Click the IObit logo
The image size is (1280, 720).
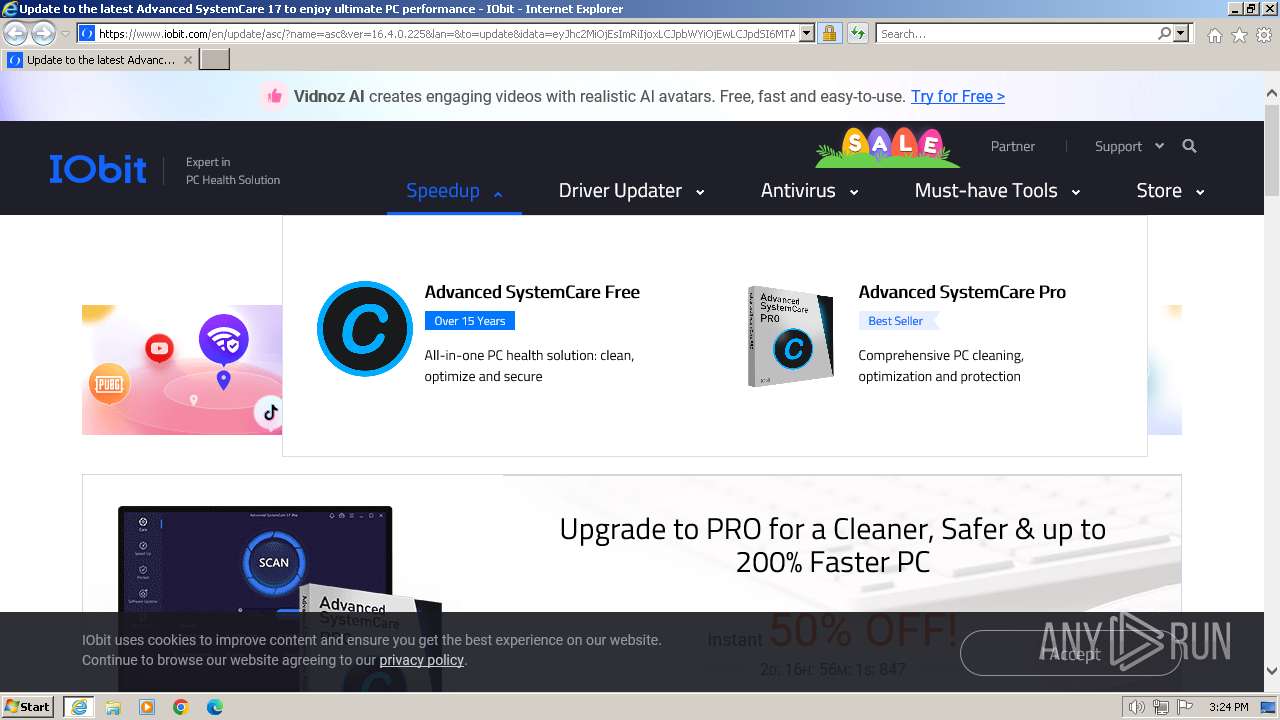click(x=98, y=169)
